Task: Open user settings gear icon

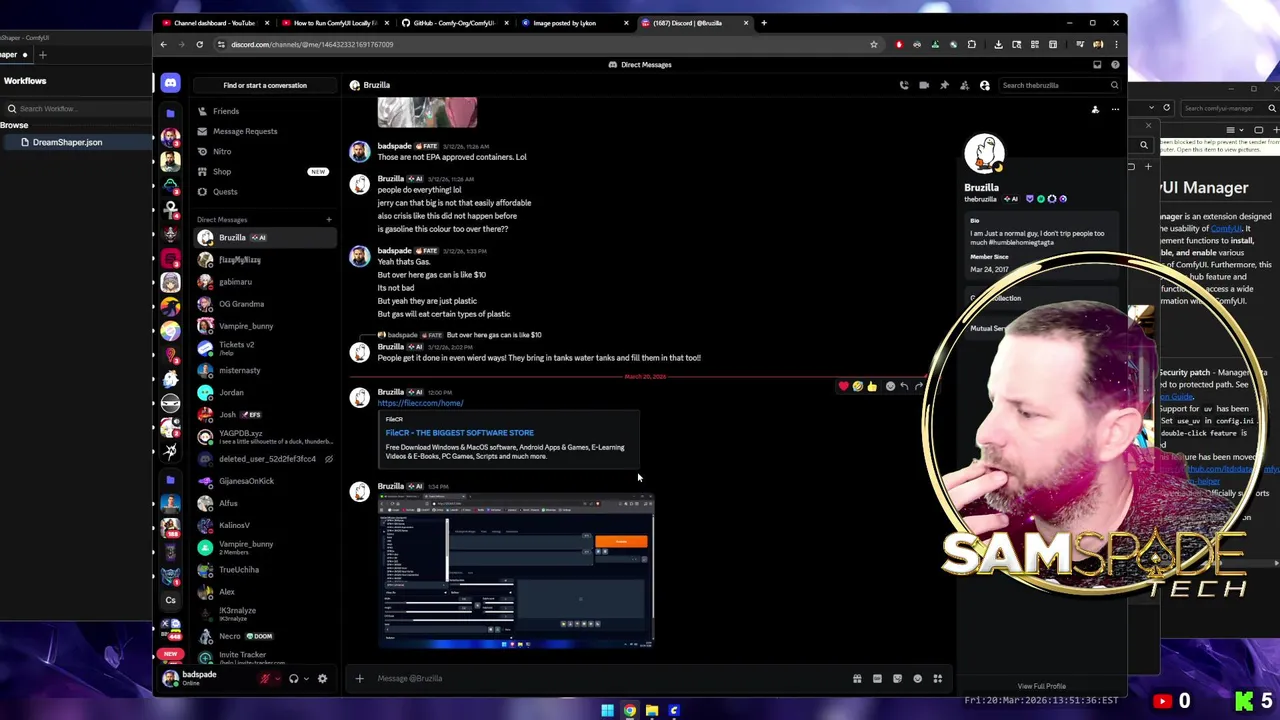Action: (x=322, y=679)
